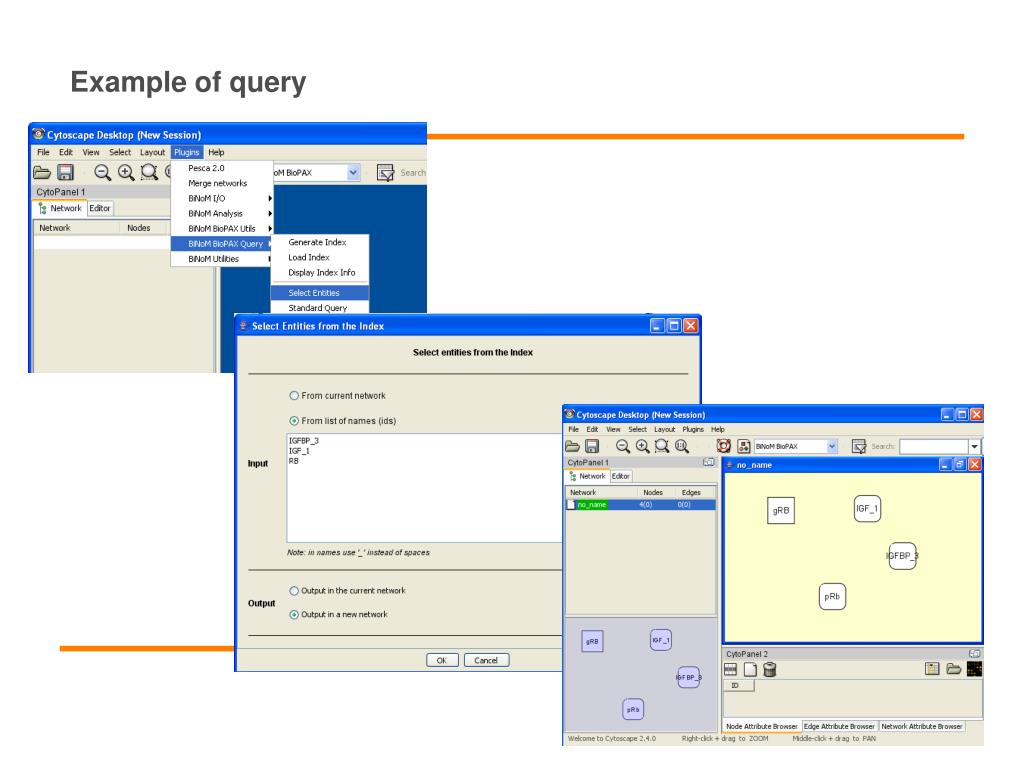Float CytoPanel 2 using its header icon

(974, 654)
